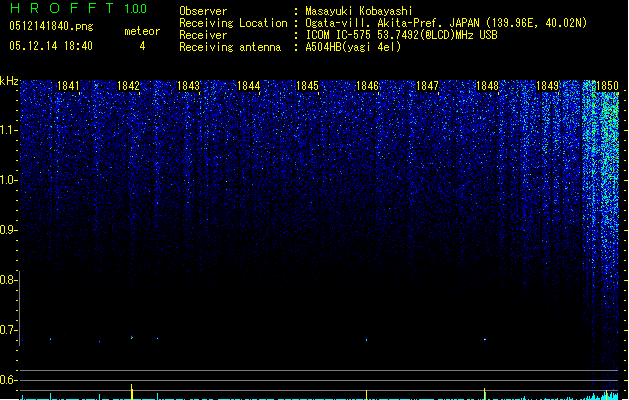Click the 1848 time marker
This screenshot has height=400, width=629.
tap(487, 86)
